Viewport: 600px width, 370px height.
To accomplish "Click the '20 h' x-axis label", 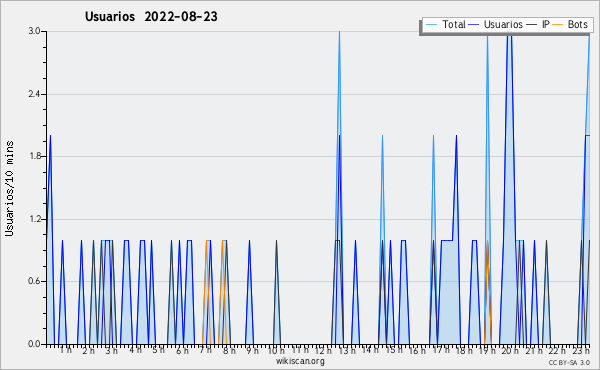I will click(x=510, y=351).
